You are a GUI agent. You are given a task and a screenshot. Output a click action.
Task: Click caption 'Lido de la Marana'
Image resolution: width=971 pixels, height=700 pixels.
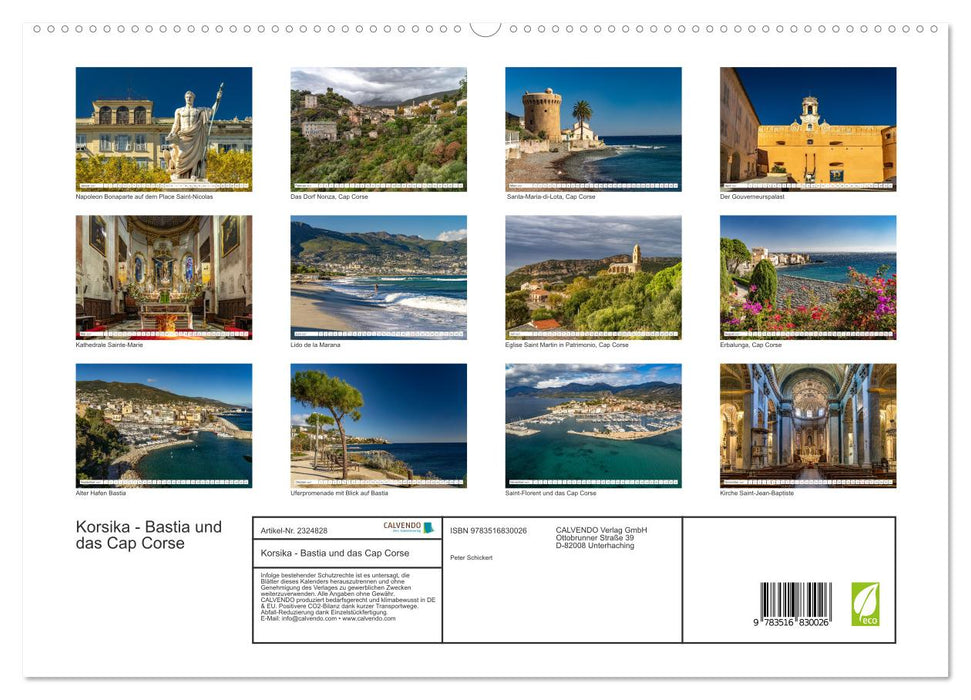pos(315,344)
